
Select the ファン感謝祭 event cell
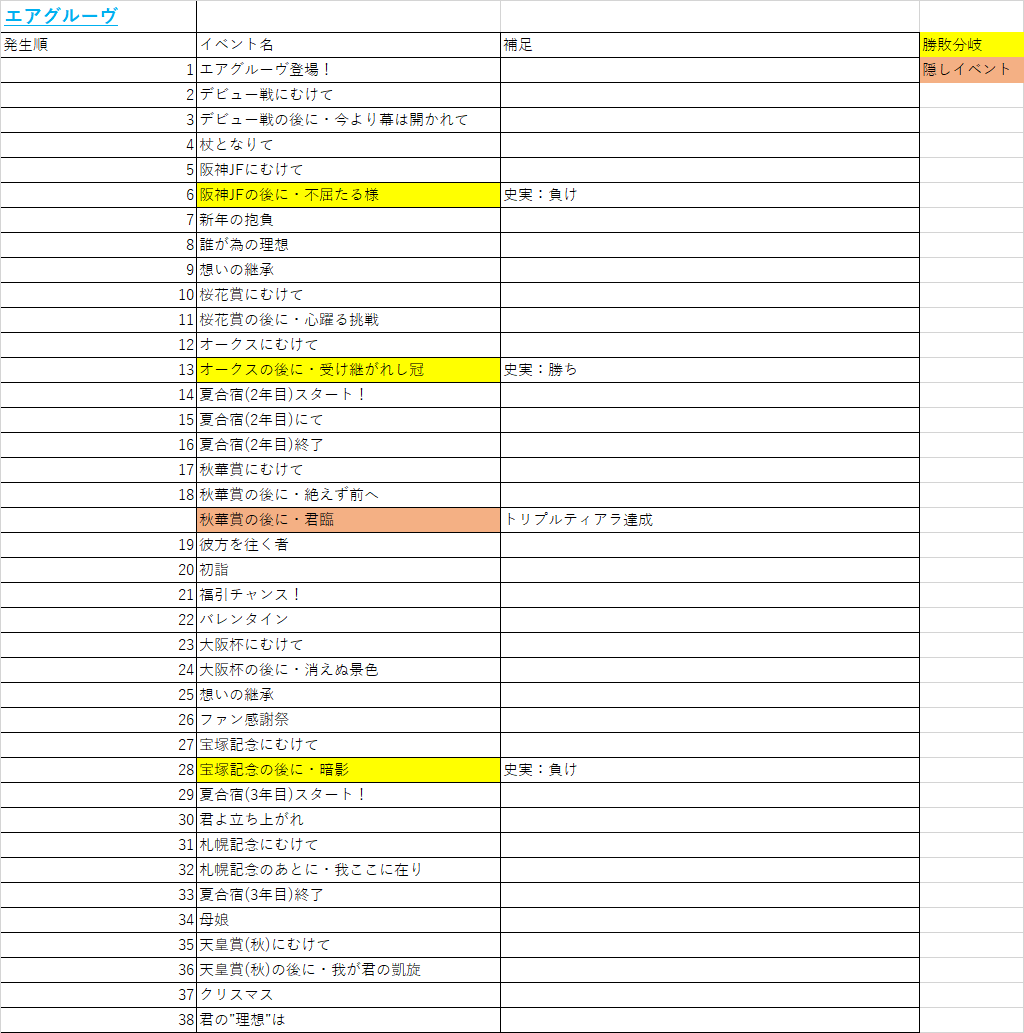point(348,720)
